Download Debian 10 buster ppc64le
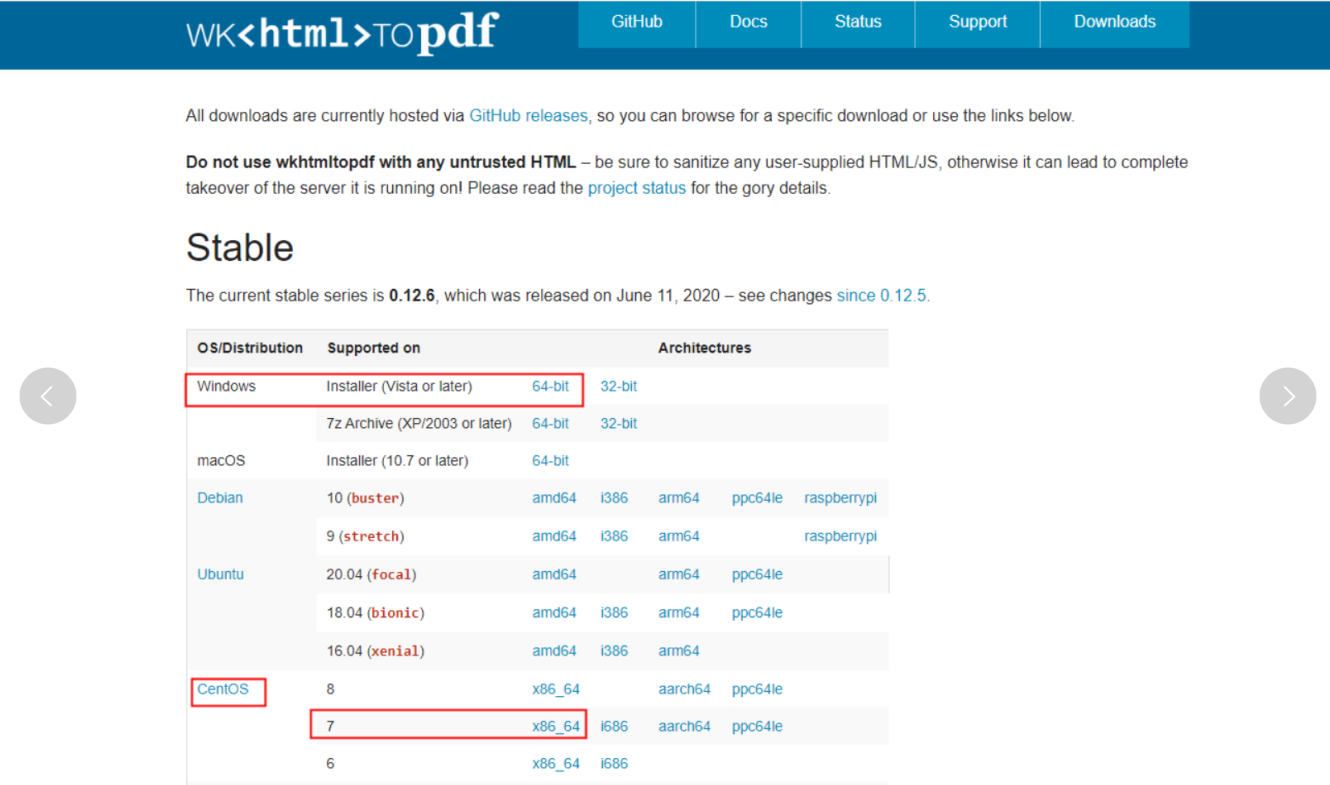The width and height of the screenshot is (1330, 785). tap(757, 498)
